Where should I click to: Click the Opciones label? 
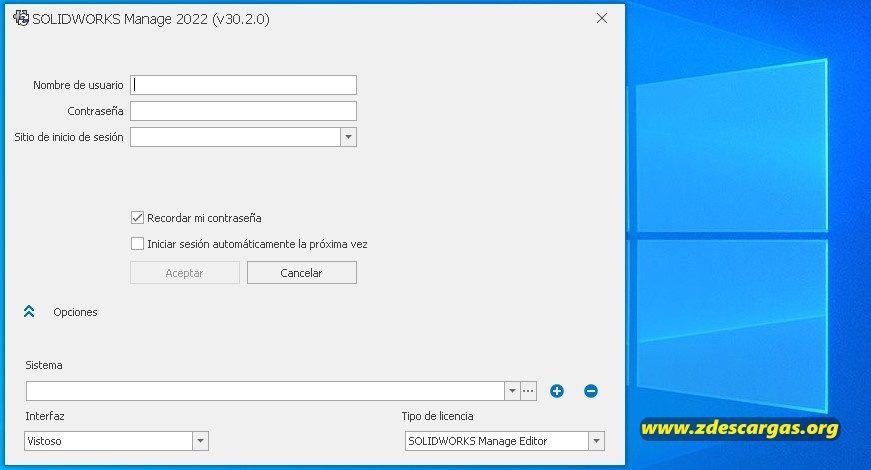[x=75, y=312]
